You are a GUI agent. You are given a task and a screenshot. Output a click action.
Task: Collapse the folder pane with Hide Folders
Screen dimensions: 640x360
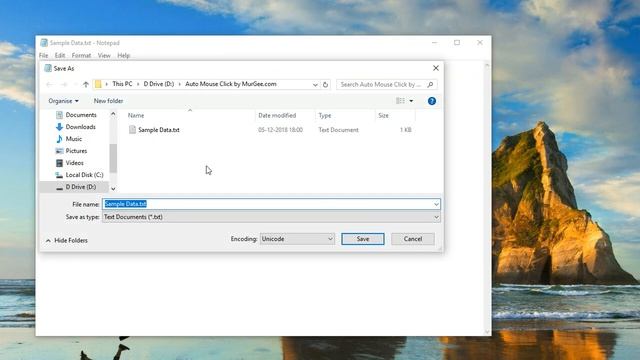coord(67,240)
